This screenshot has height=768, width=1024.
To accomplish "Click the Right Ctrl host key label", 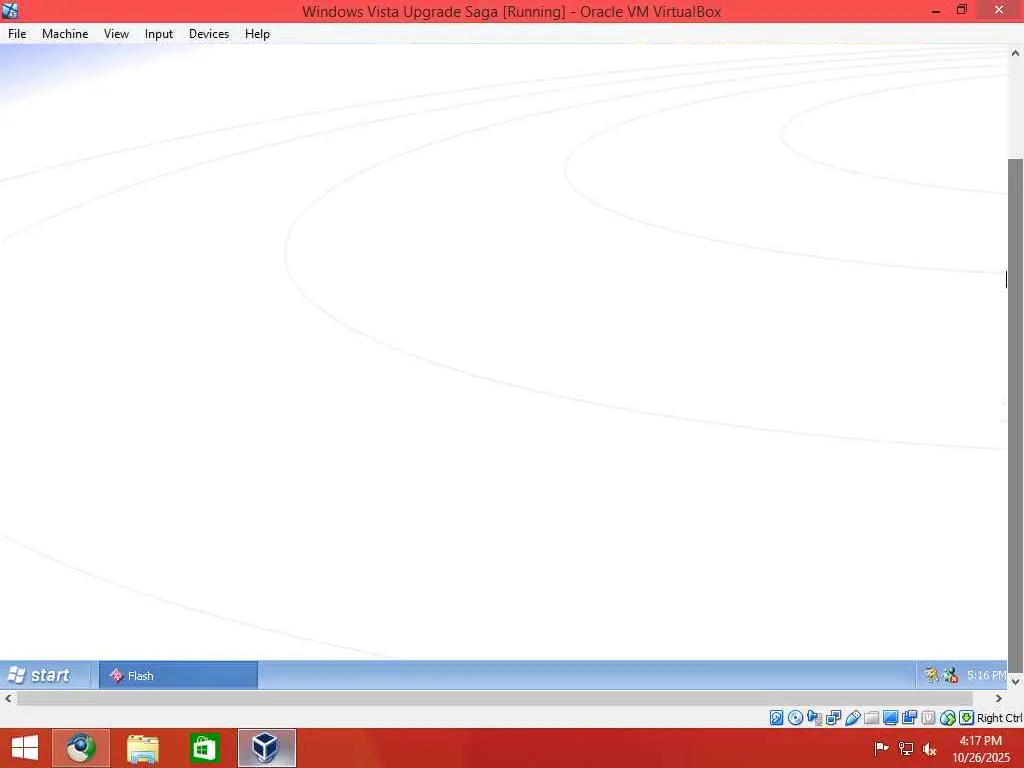I will click(999, 718).
